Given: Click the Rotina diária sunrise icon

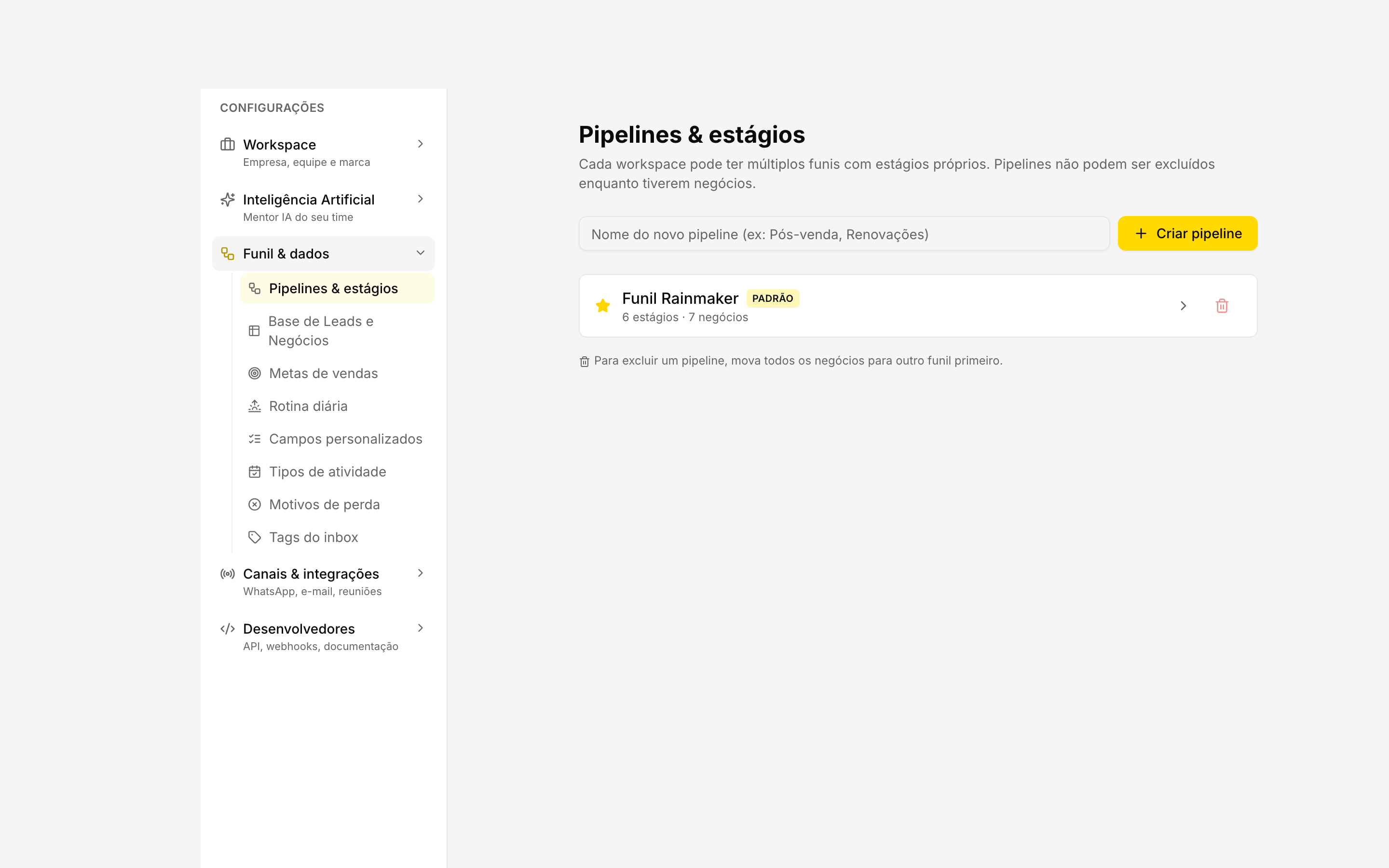Looking at the screenshot, I should pos(254,406).
